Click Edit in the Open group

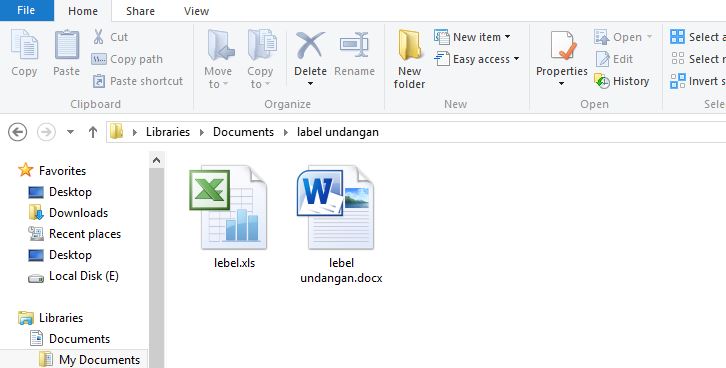614,59
